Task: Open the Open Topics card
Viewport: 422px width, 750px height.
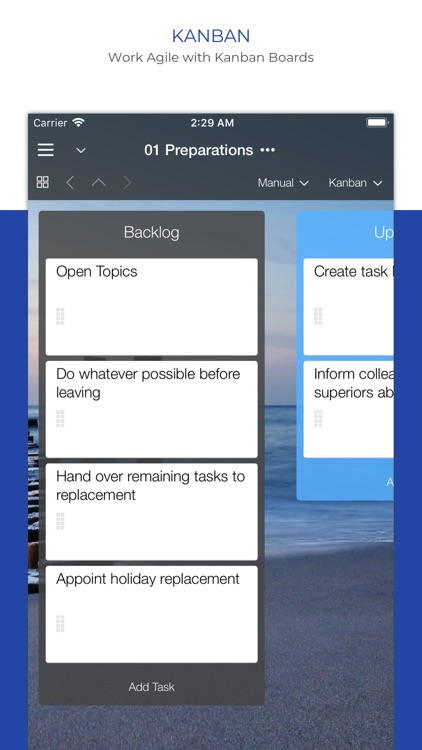Action: click(152, 307)
